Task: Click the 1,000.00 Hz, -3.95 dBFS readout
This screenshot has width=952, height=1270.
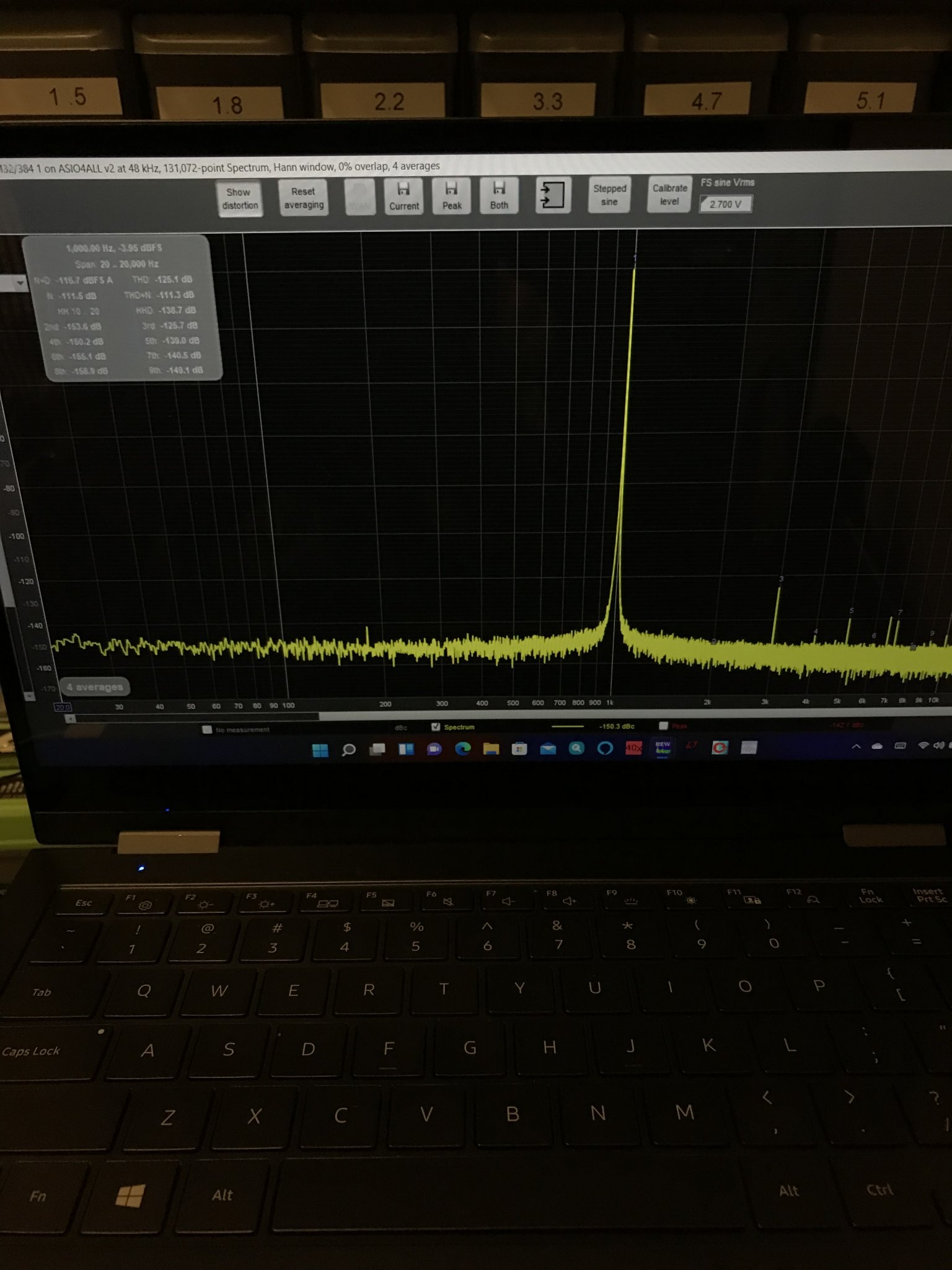Action: click(x=114, y=247)
